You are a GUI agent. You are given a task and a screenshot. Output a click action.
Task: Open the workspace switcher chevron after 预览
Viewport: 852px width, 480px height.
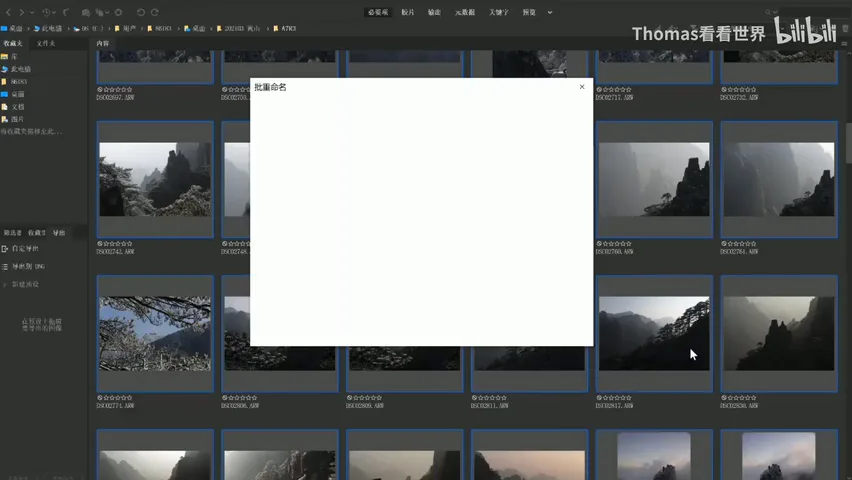point(550,12)
